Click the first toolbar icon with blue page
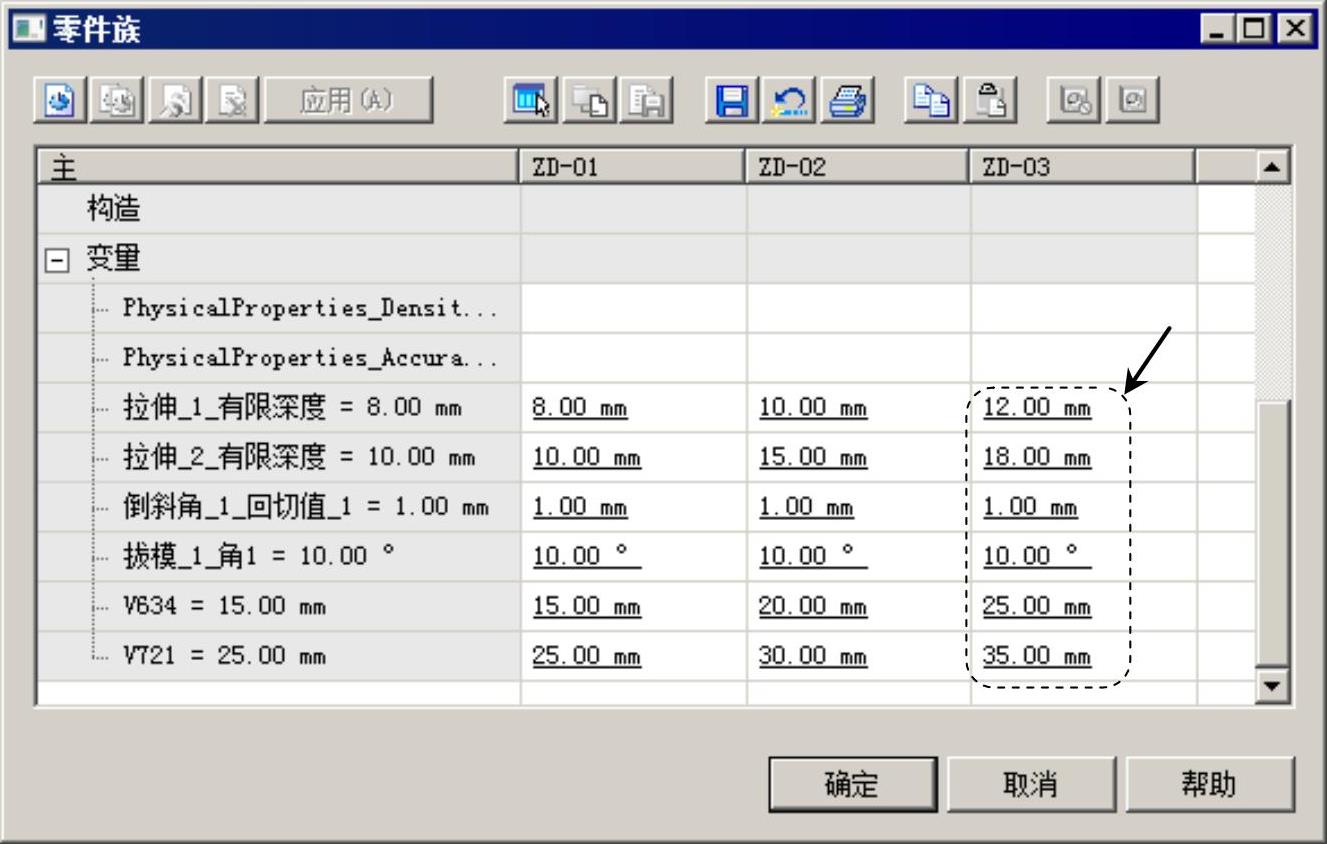The height and width of the screenshot is (844, 1327). point(61,101)
